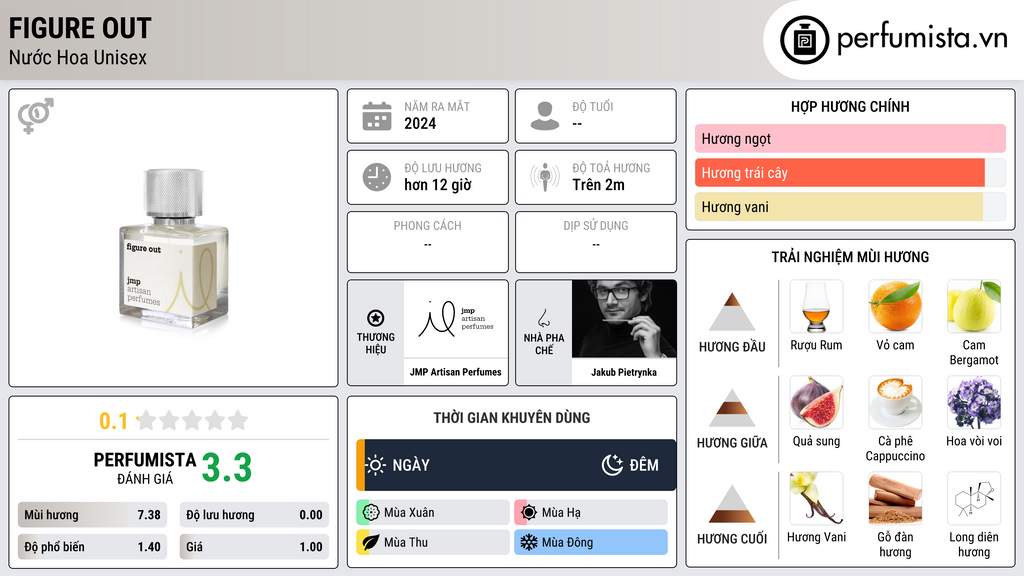
Task: Click the perfumista.vn bottle logo icon
Action: tap(804, 40)
